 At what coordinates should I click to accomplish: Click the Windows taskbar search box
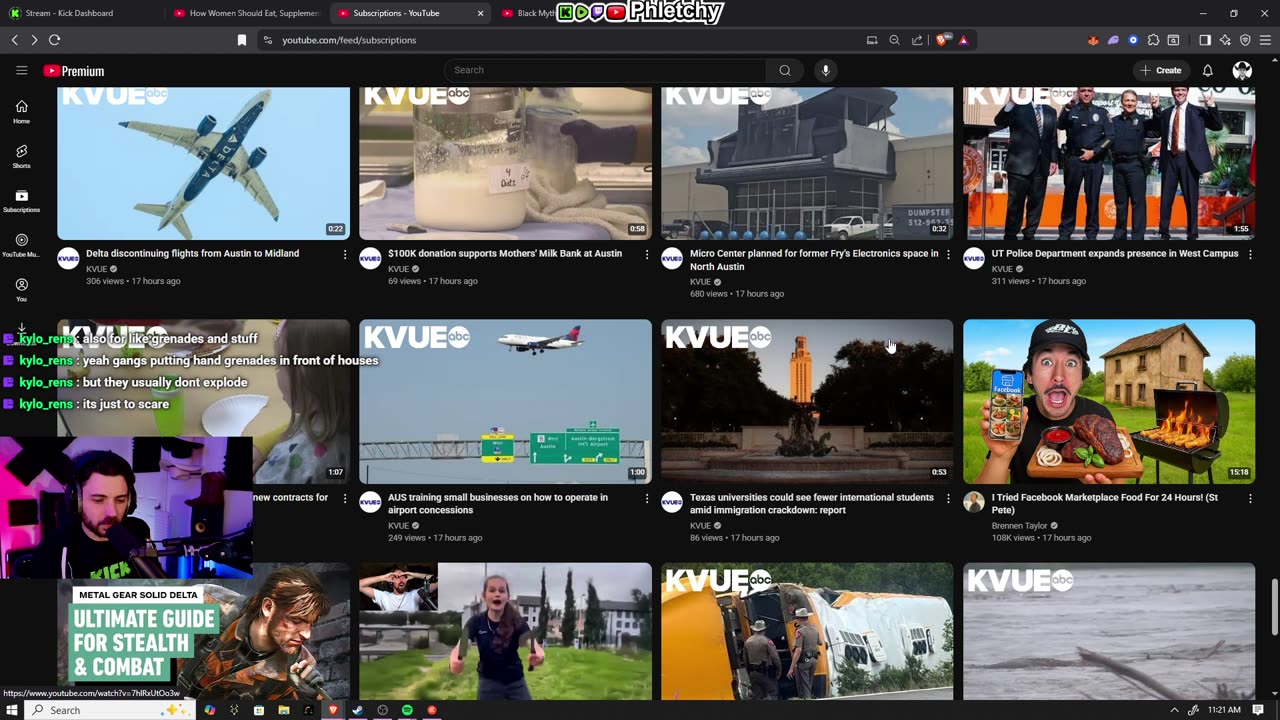coord(108,710)
